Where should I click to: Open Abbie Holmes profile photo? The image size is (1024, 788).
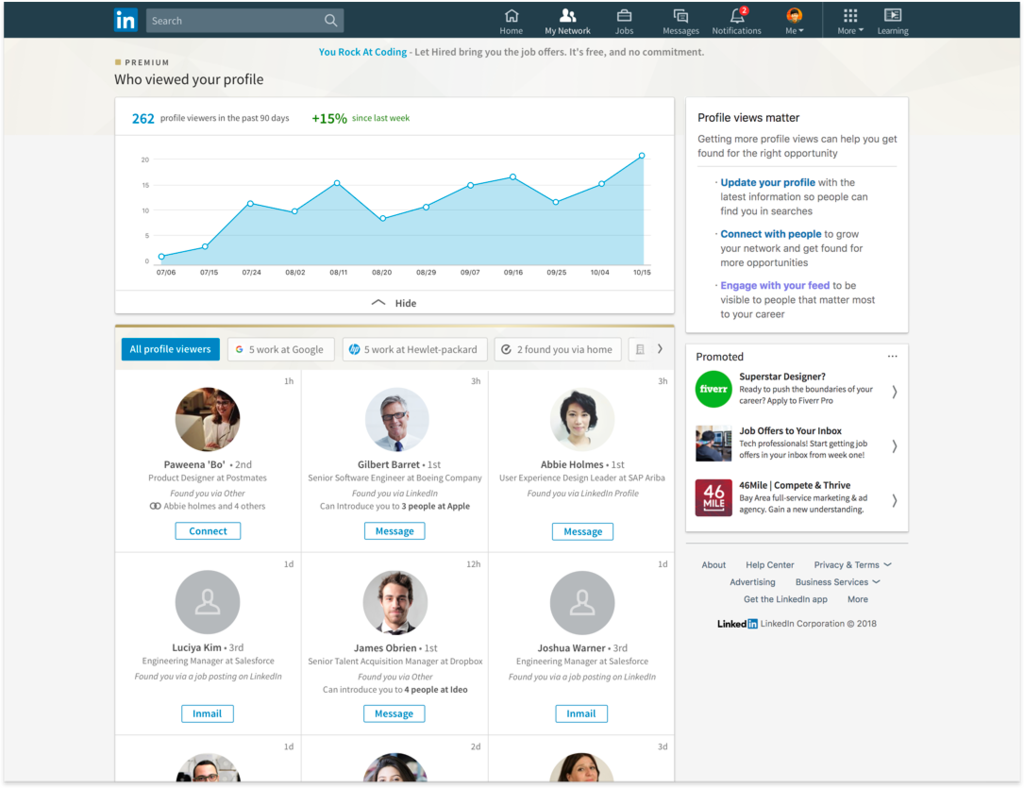point(582,419)
